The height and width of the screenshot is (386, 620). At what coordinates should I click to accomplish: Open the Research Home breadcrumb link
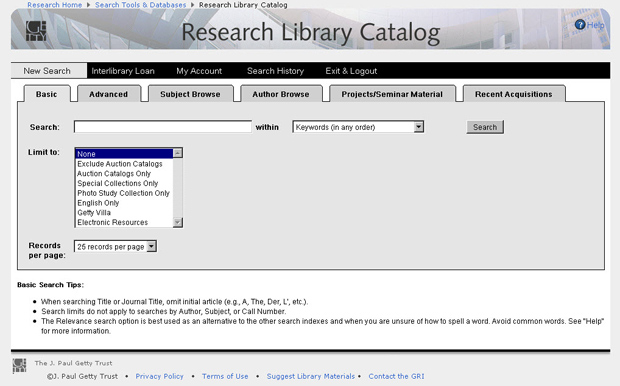click(x=55, y=5)
